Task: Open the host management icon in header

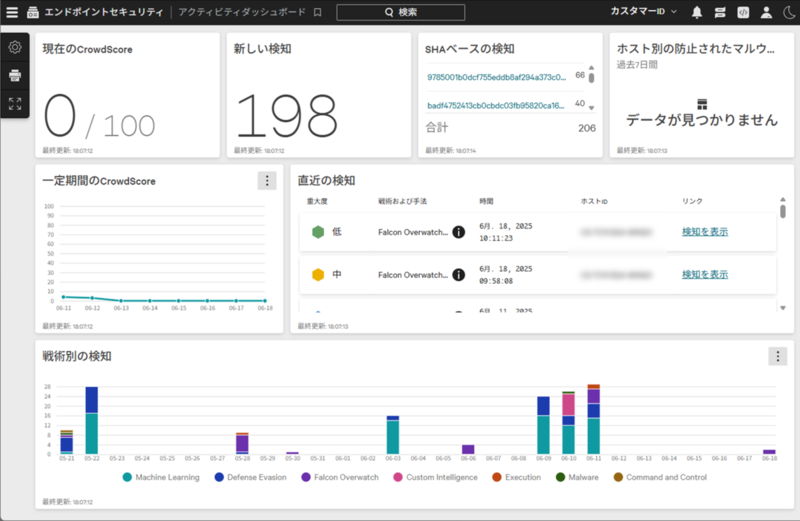Action: 720,12
